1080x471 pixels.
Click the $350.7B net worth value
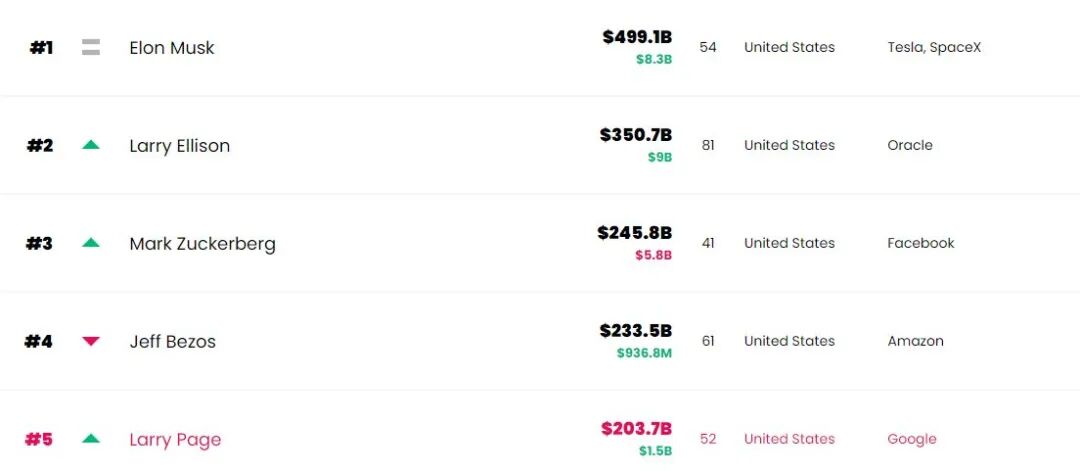pos(636,134)
